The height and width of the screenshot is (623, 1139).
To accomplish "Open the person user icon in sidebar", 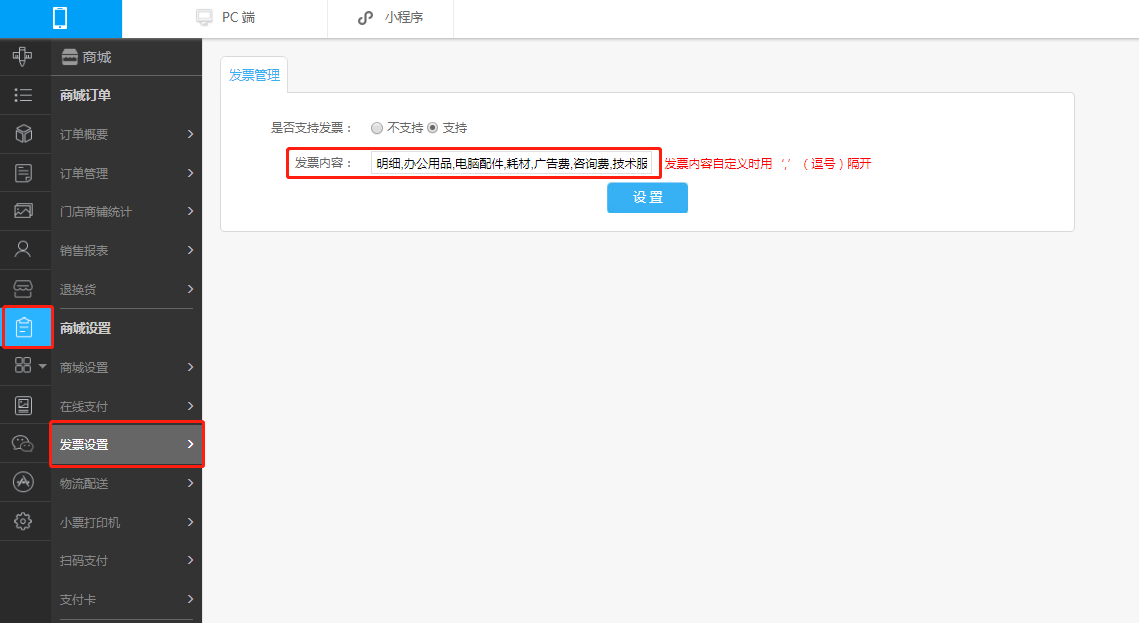I will tap(23, 250).
